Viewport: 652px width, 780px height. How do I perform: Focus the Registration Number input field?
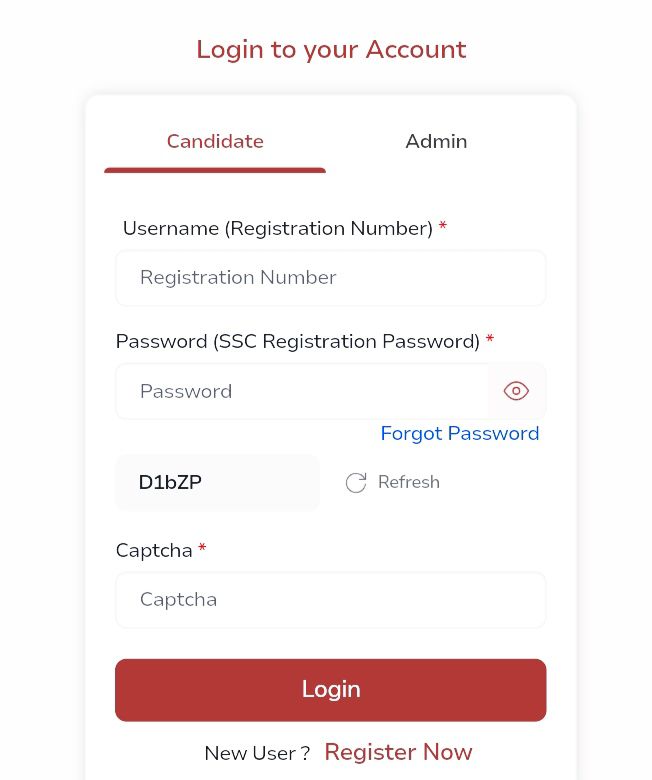pos(330,278)
